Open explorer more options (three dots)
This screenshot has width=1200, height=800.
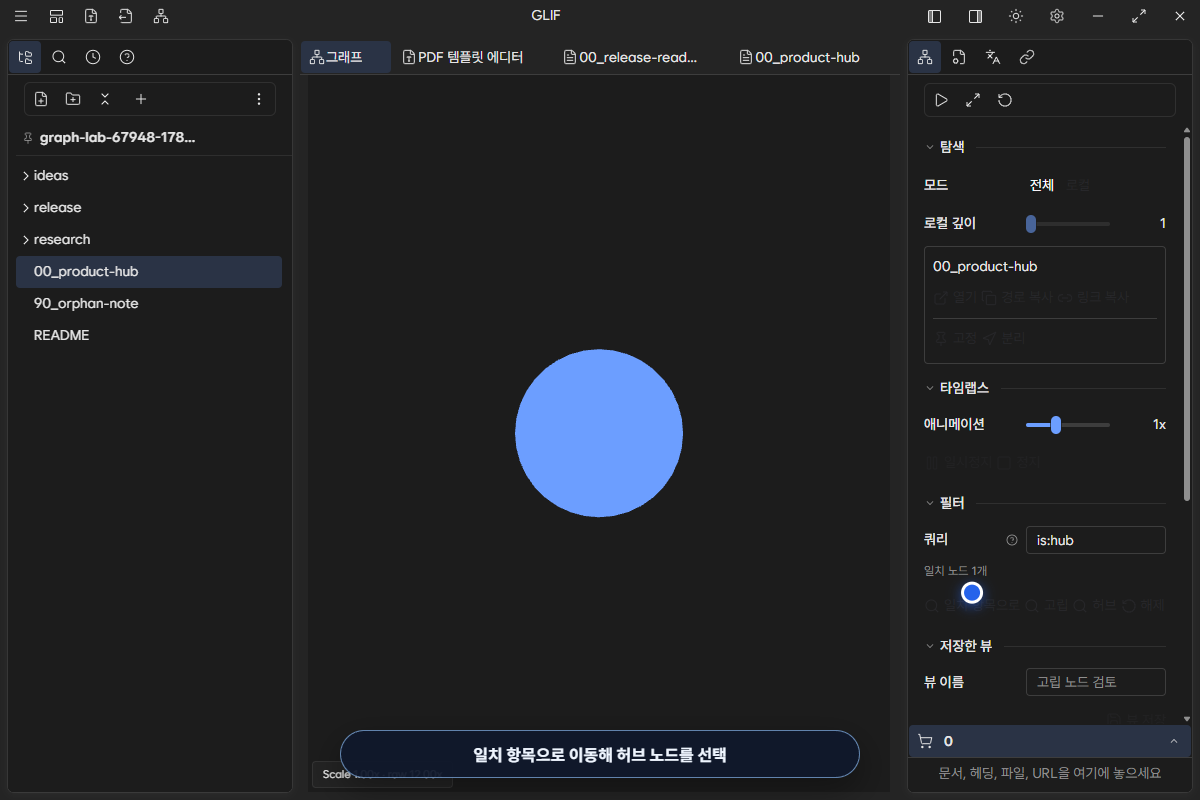[259, 99]
